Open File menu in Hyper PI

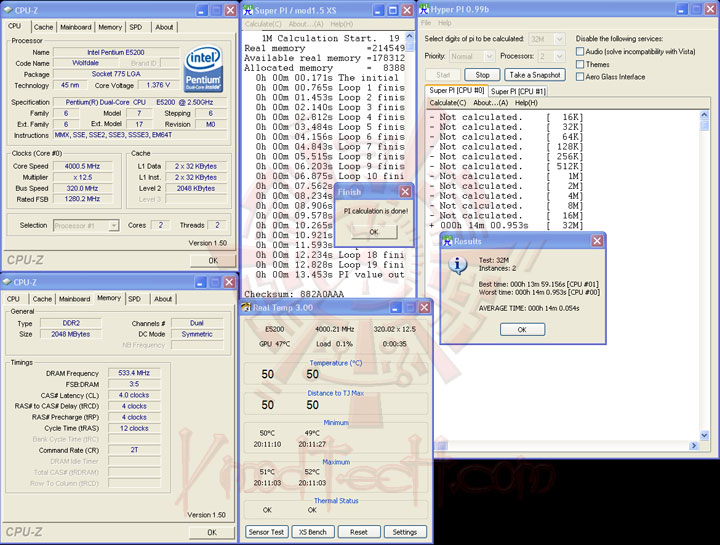[x=426, y=23]
